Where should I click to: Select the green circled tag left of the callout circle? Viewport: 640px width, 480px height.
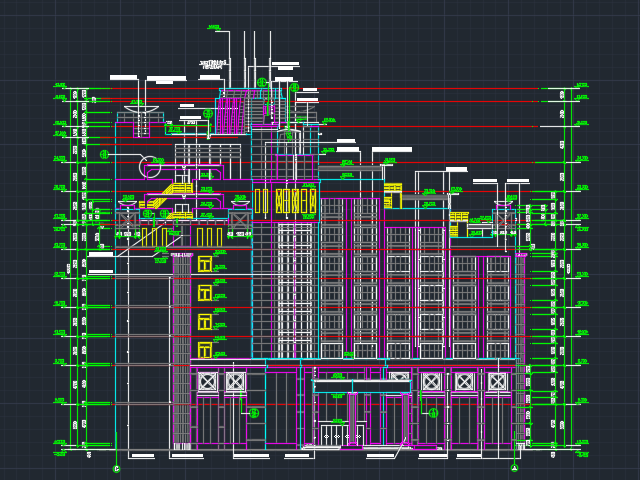coord(104,154)
